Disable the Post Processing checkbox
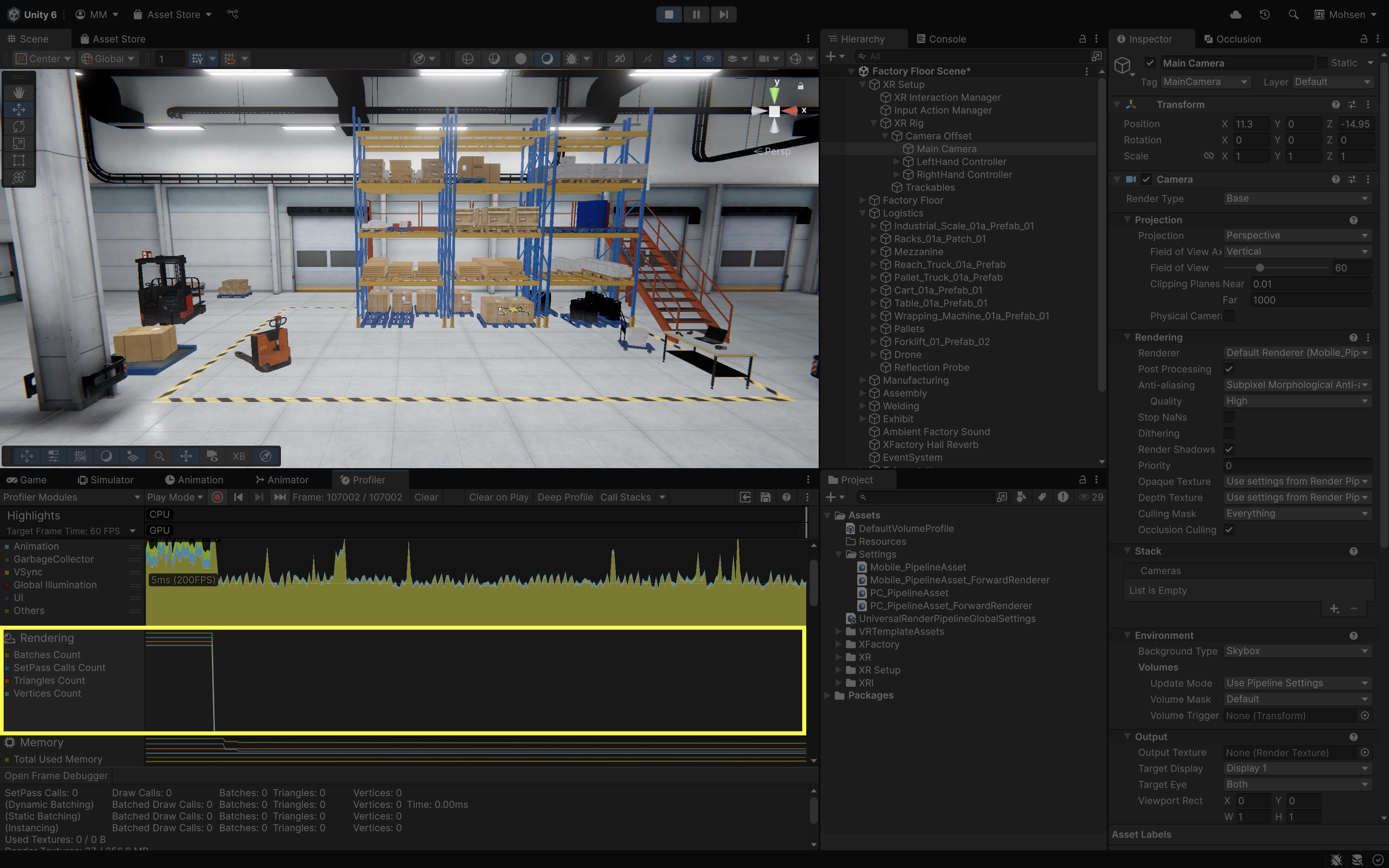The width and height of the screenshot is (1389, 868). [1229, 369]
